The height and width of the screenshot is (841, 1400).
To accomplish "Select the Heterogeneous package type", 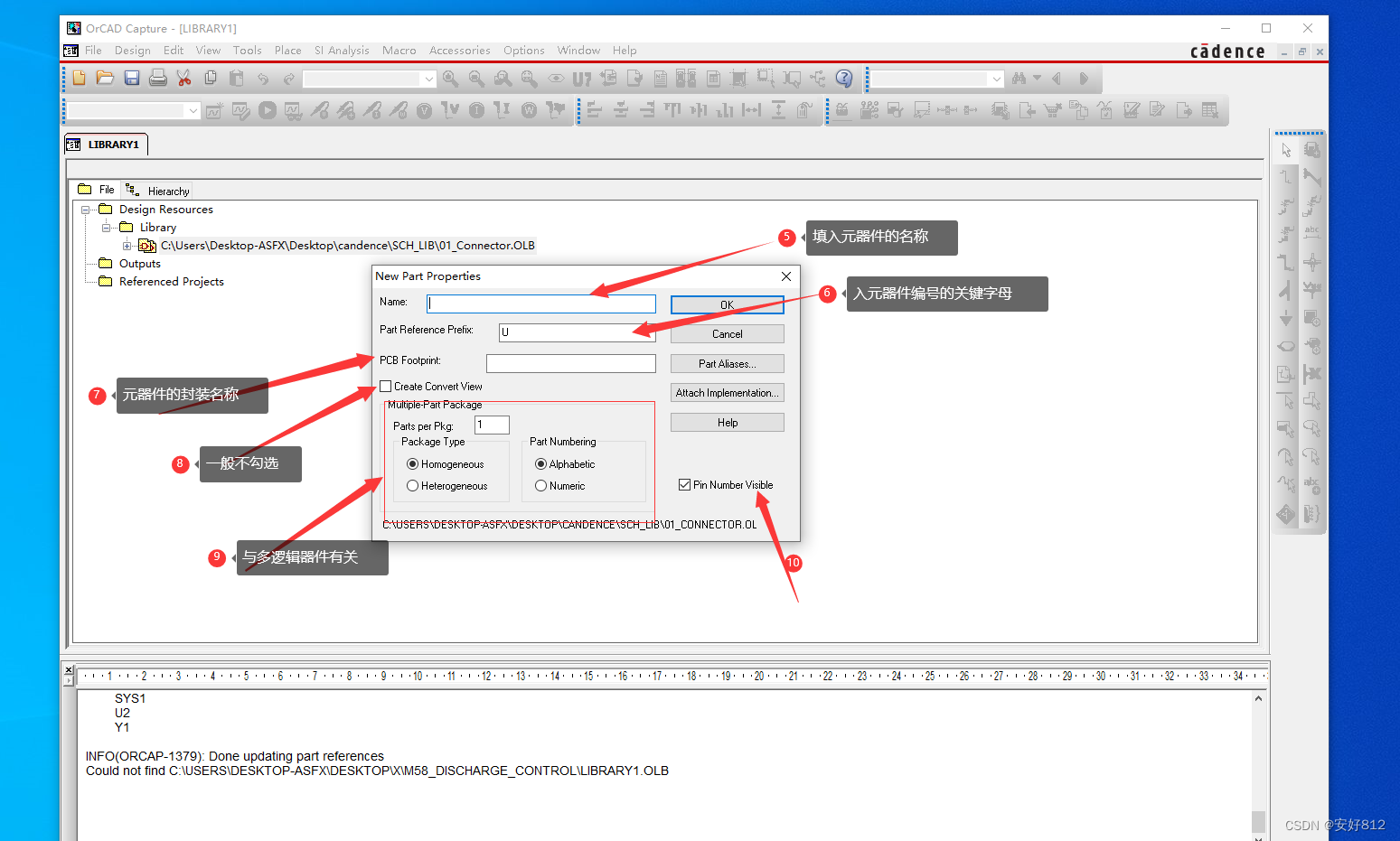I will click(x=413, y=486).
